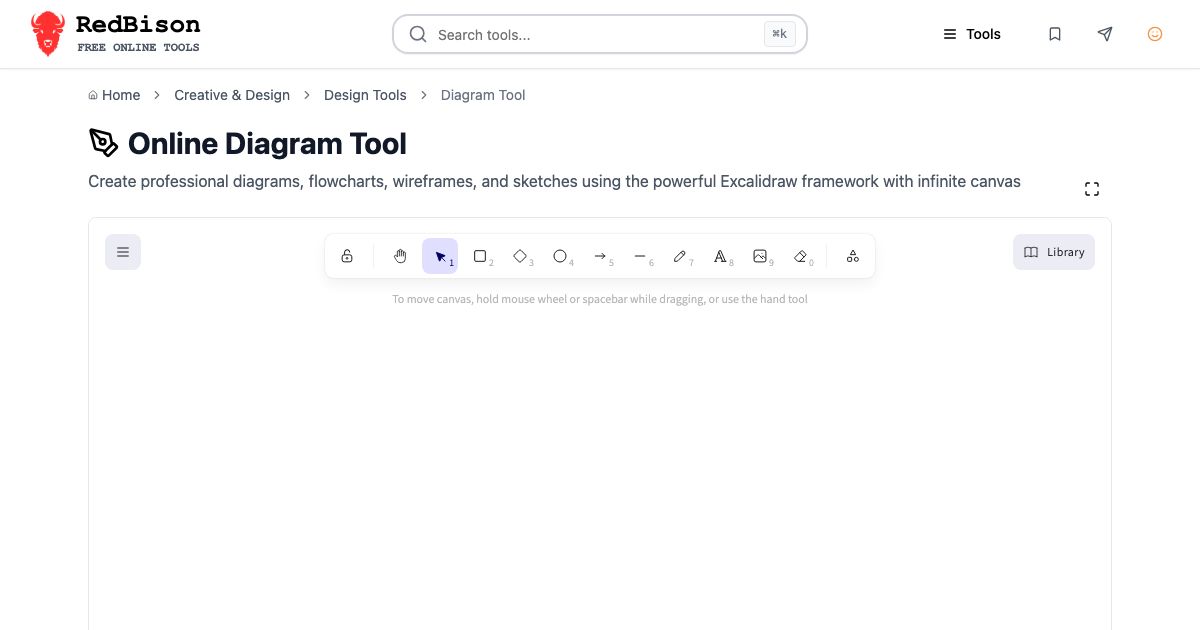Select the Line drawing tool
This screenshot has height=630, width=1200.
tap(640, 256)
